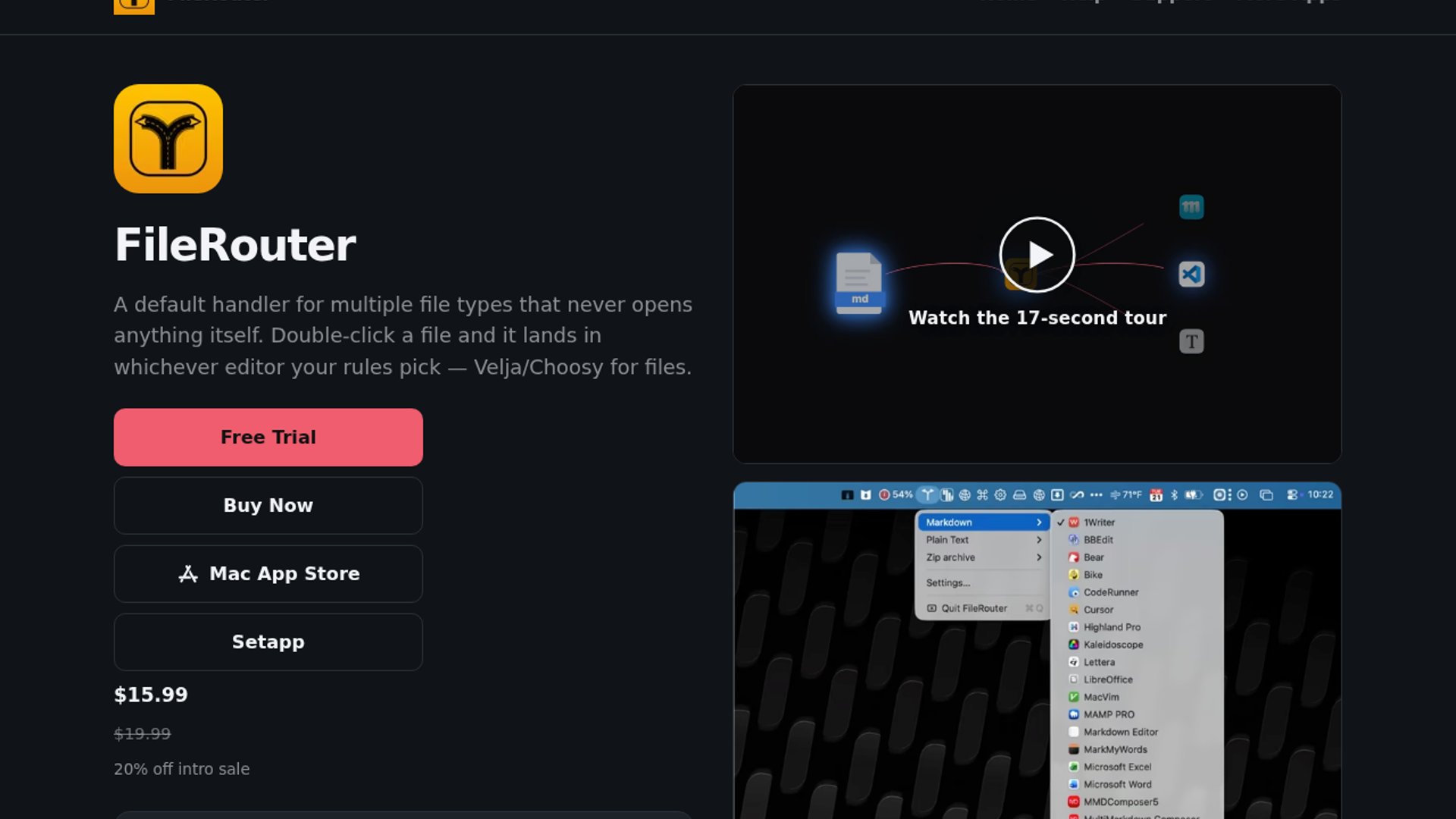This screenshot has width=1456, height=819.
Task: Click the $15.99 price
Action: pos(151,695)
